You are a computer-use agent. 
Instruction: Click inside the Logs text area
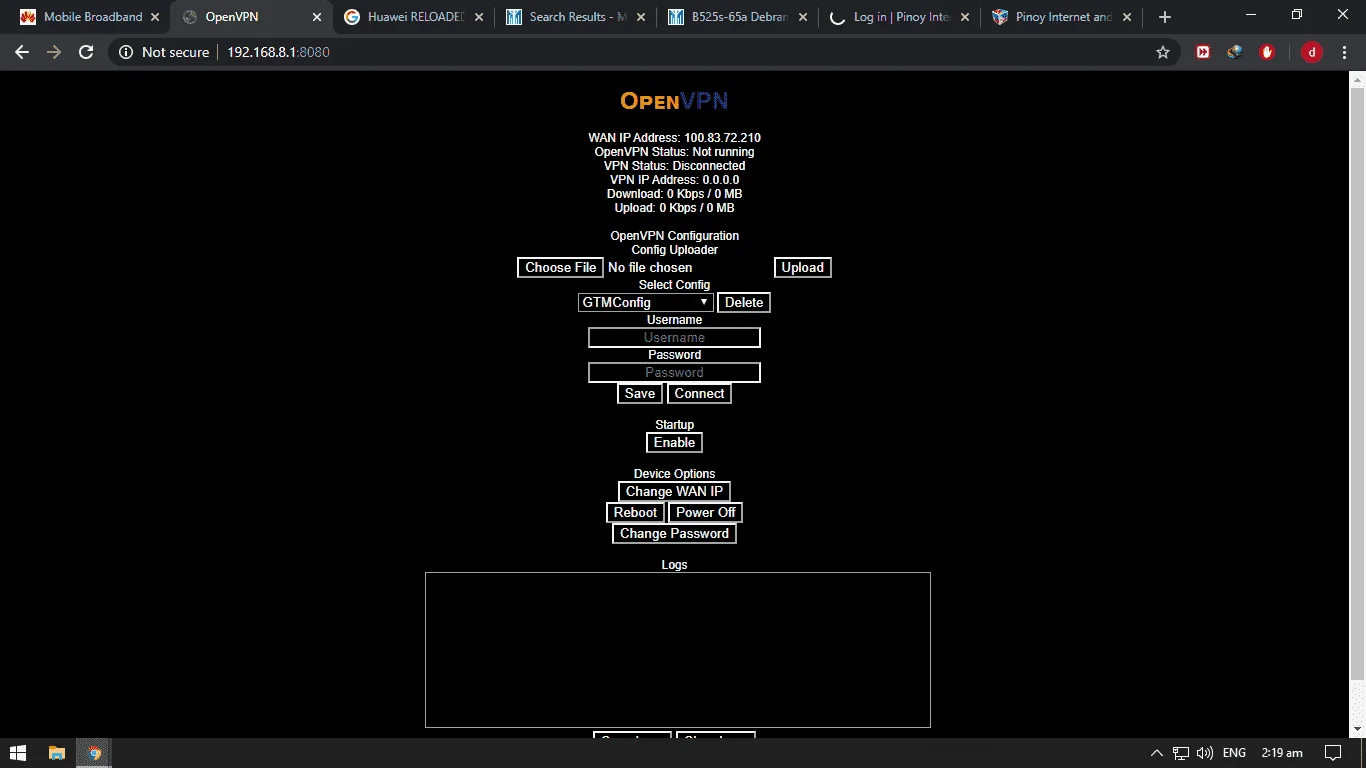click(x=678, y=650)
